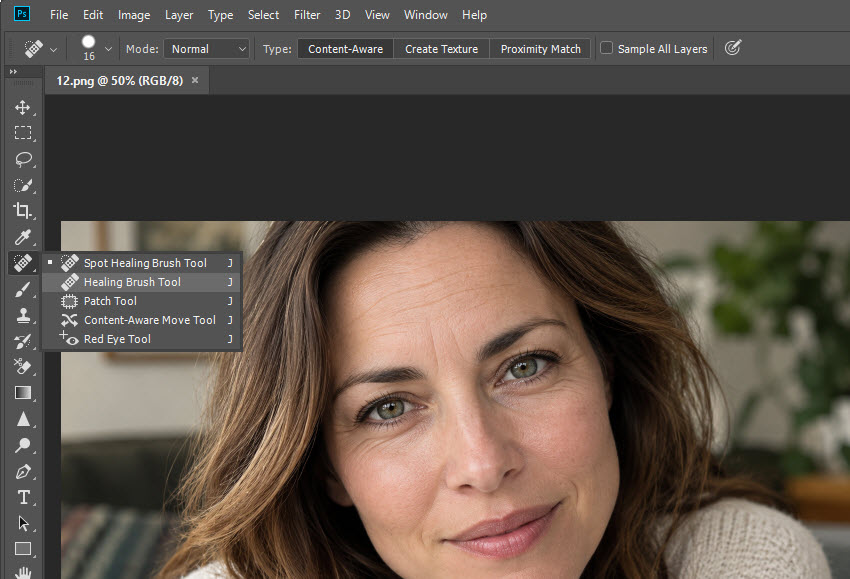Select the Eraser tool

pos(23,367)
